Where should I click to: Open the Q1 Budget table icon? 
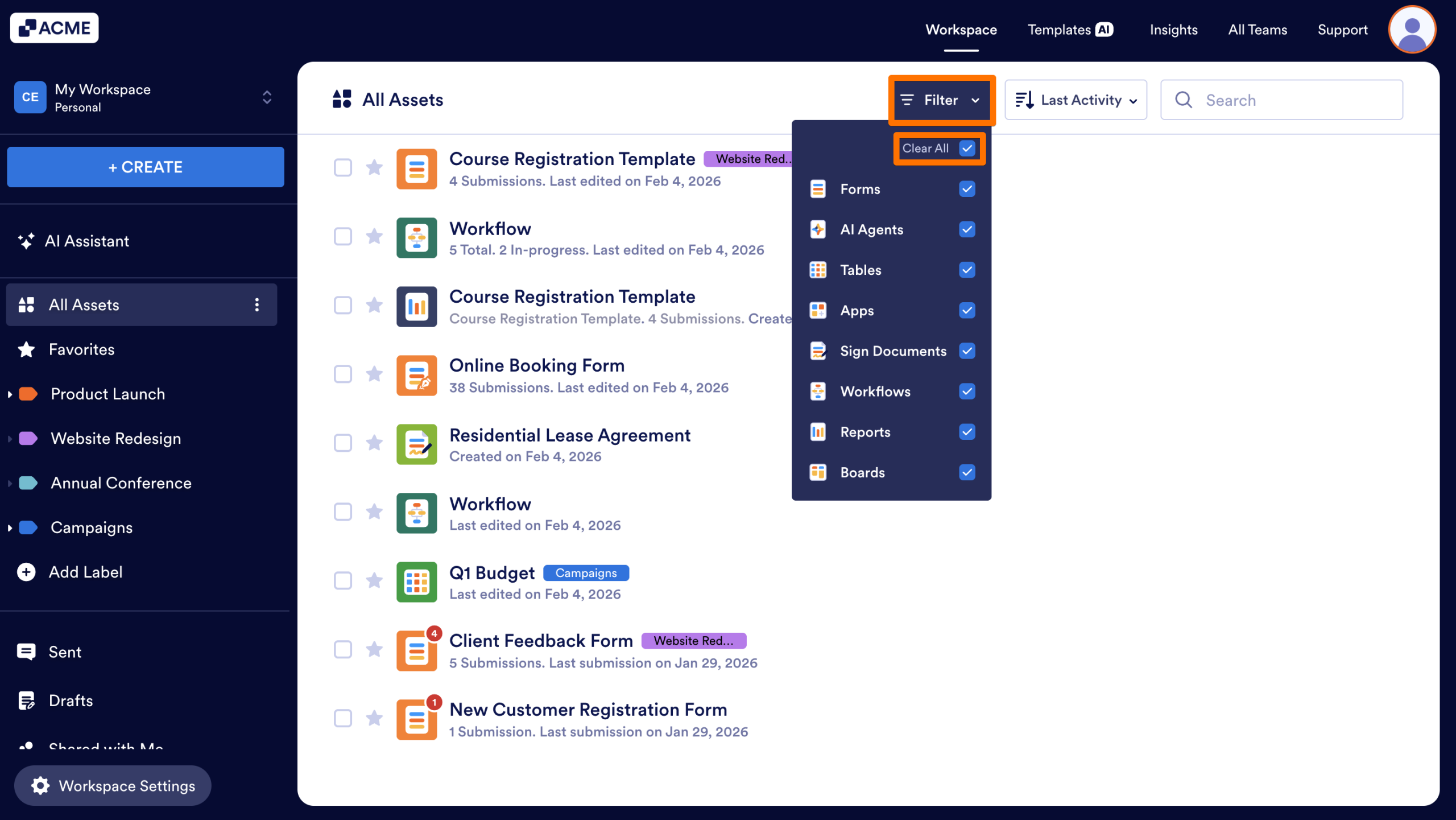[416, 581]
